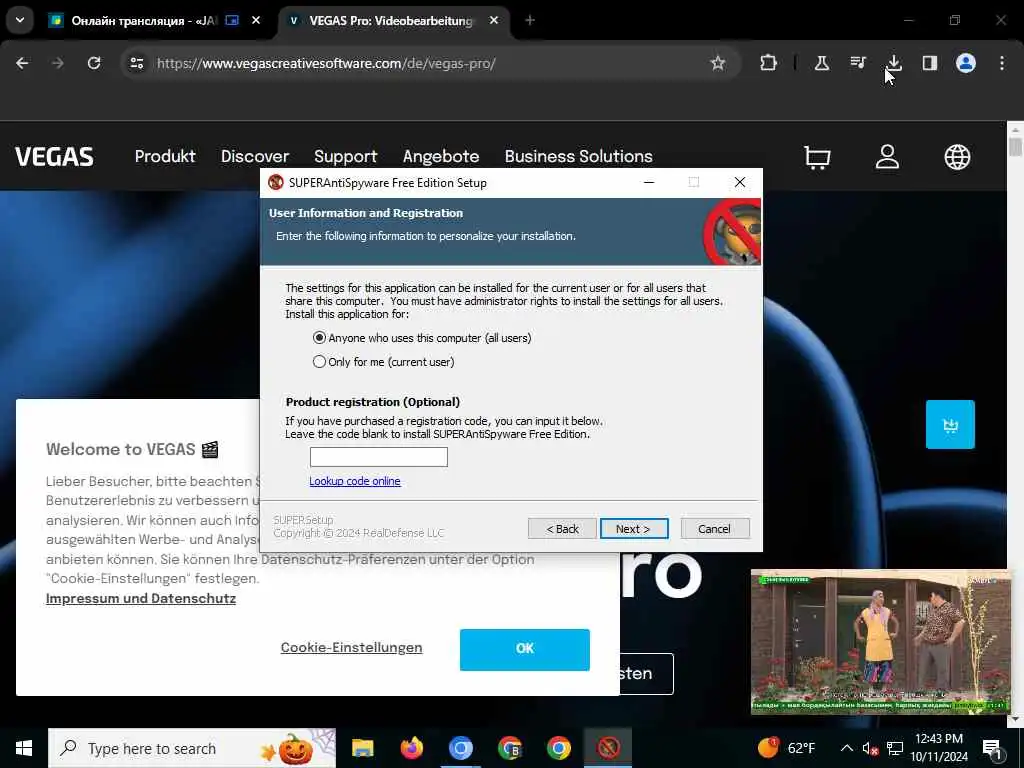Viewport: 1024px width, 768px height.
Task: Open the Lookup code online link
Action: tap(355, 481)
